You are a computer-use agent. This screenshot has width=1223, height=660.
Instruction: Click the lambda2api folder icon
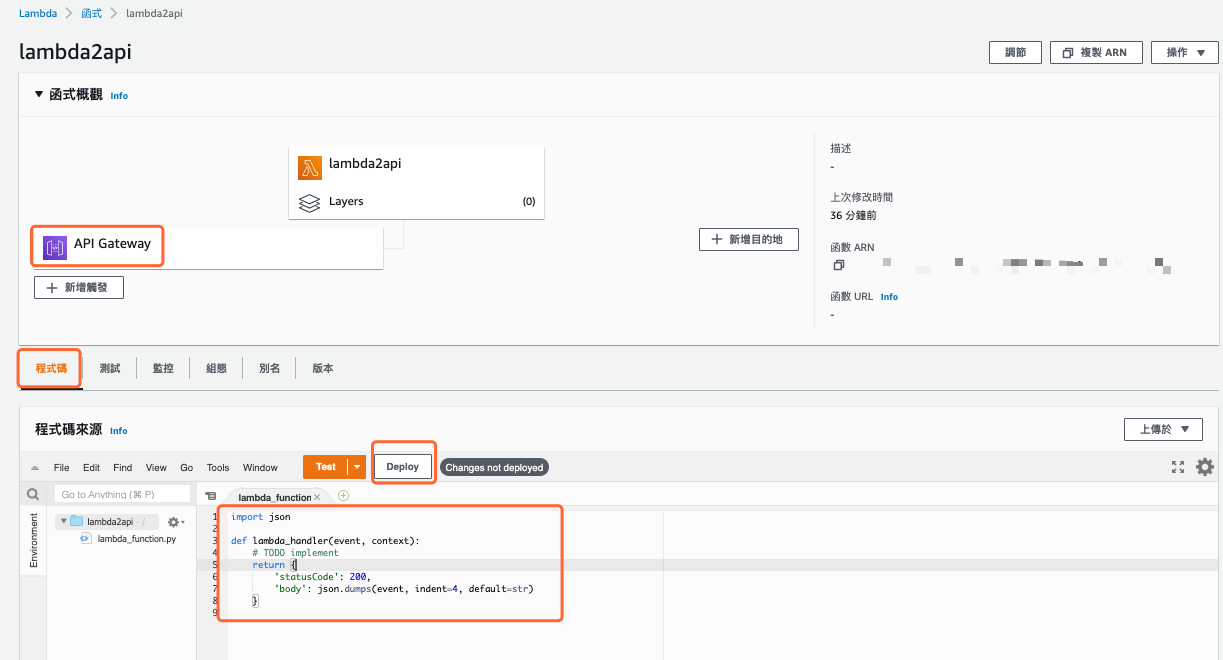pos(76,521)
